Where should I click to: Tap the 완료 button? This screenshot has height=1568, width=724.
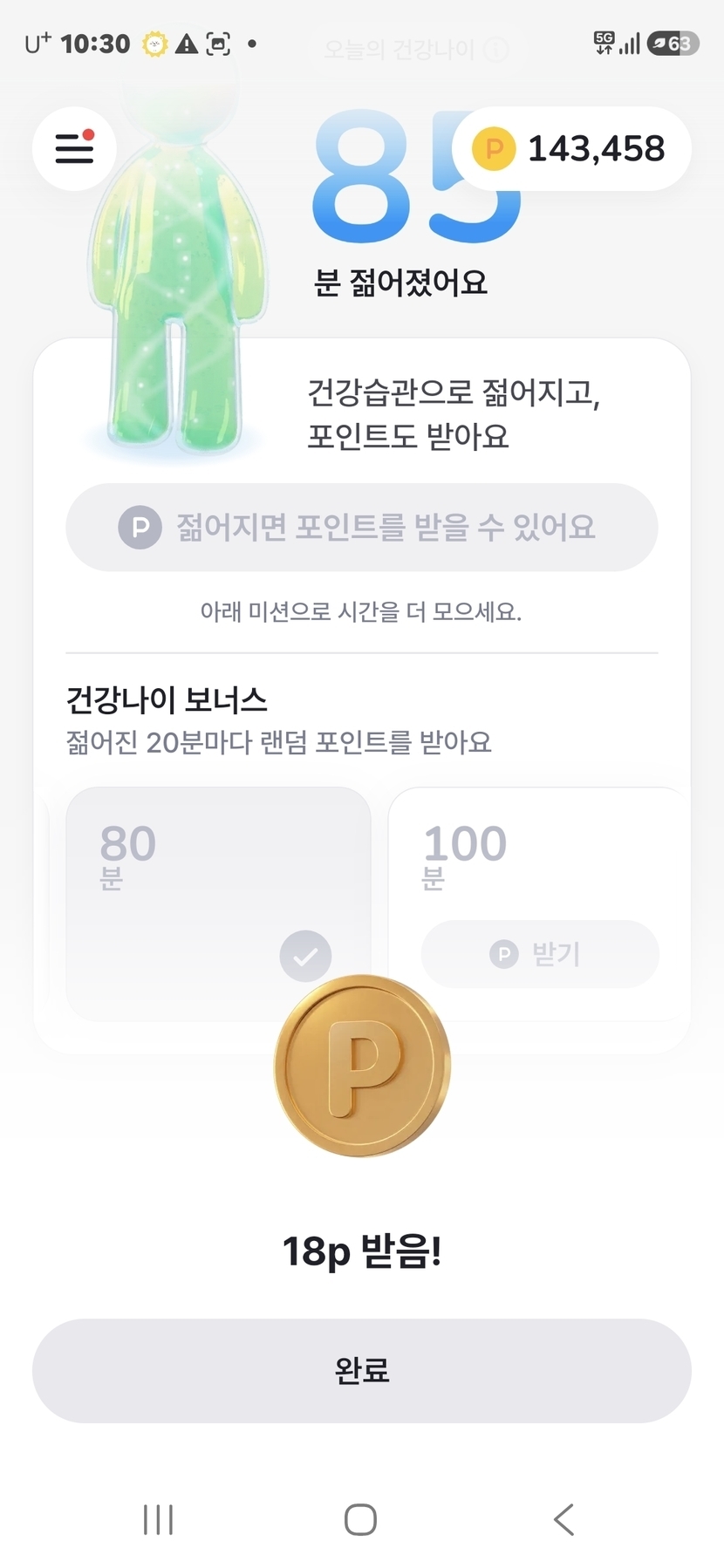click(362, 1370)
